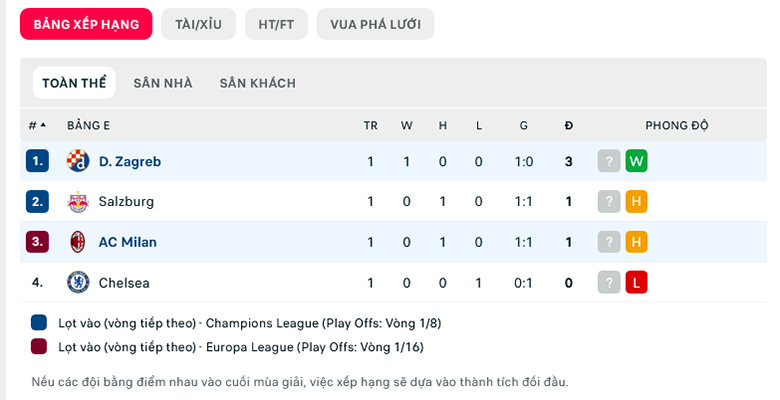Click D. Zagreb's grey question mark badge
780x400 pixels.
click(x=609, y=161)
